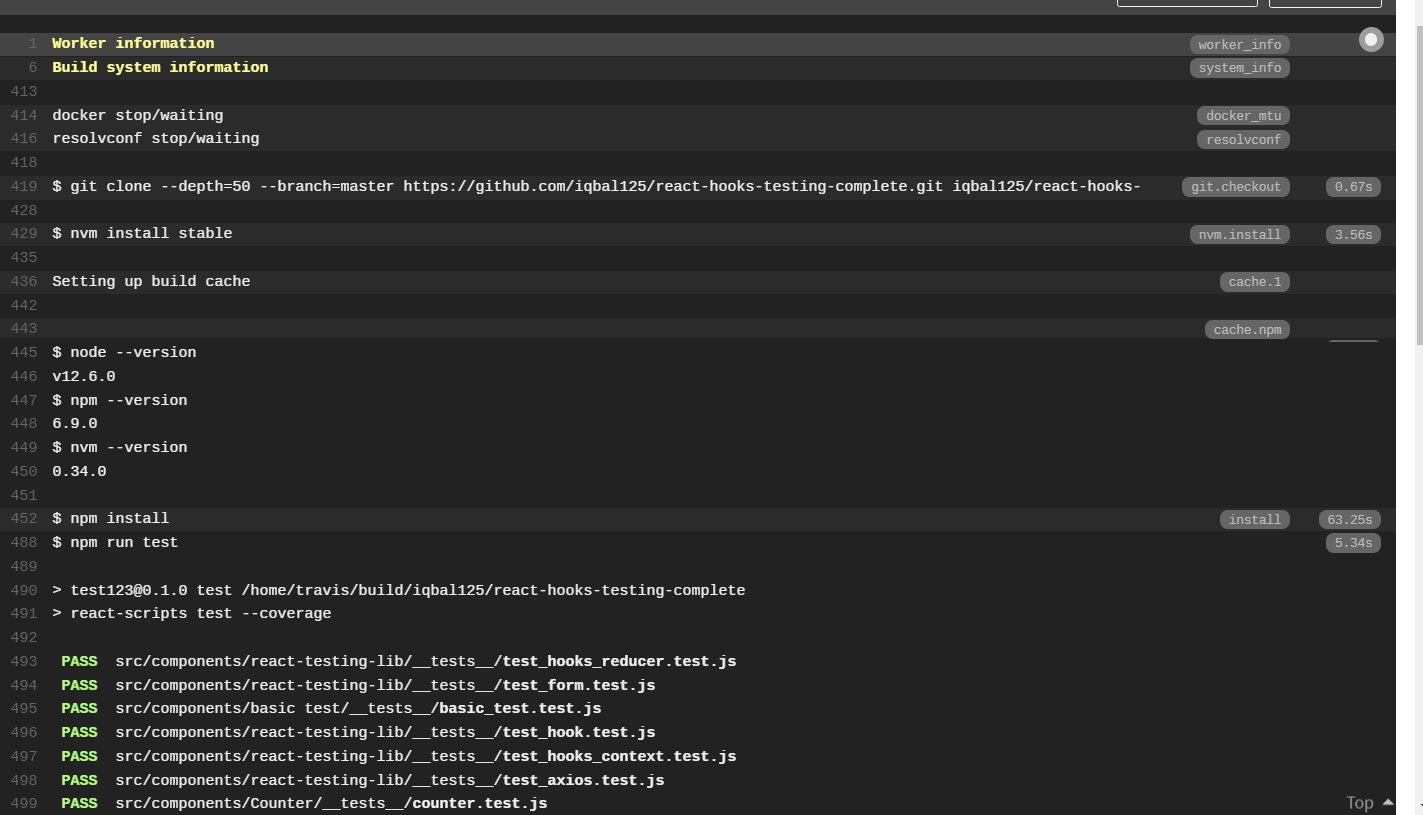Viewport: 1423px width, 815px height.
Task: Click the Top arrow icon
Action: click(1388, 802)
